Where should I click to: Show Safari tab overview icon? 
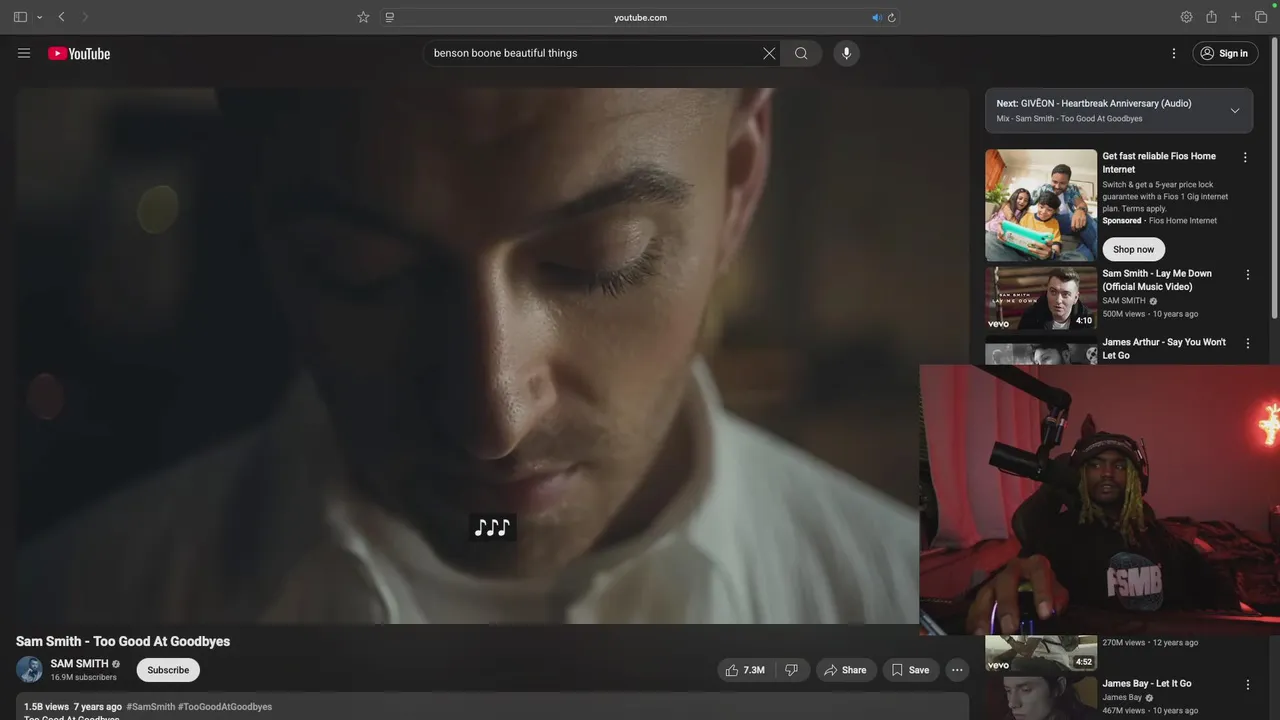pyautogui.click(x=1261, y=17)
